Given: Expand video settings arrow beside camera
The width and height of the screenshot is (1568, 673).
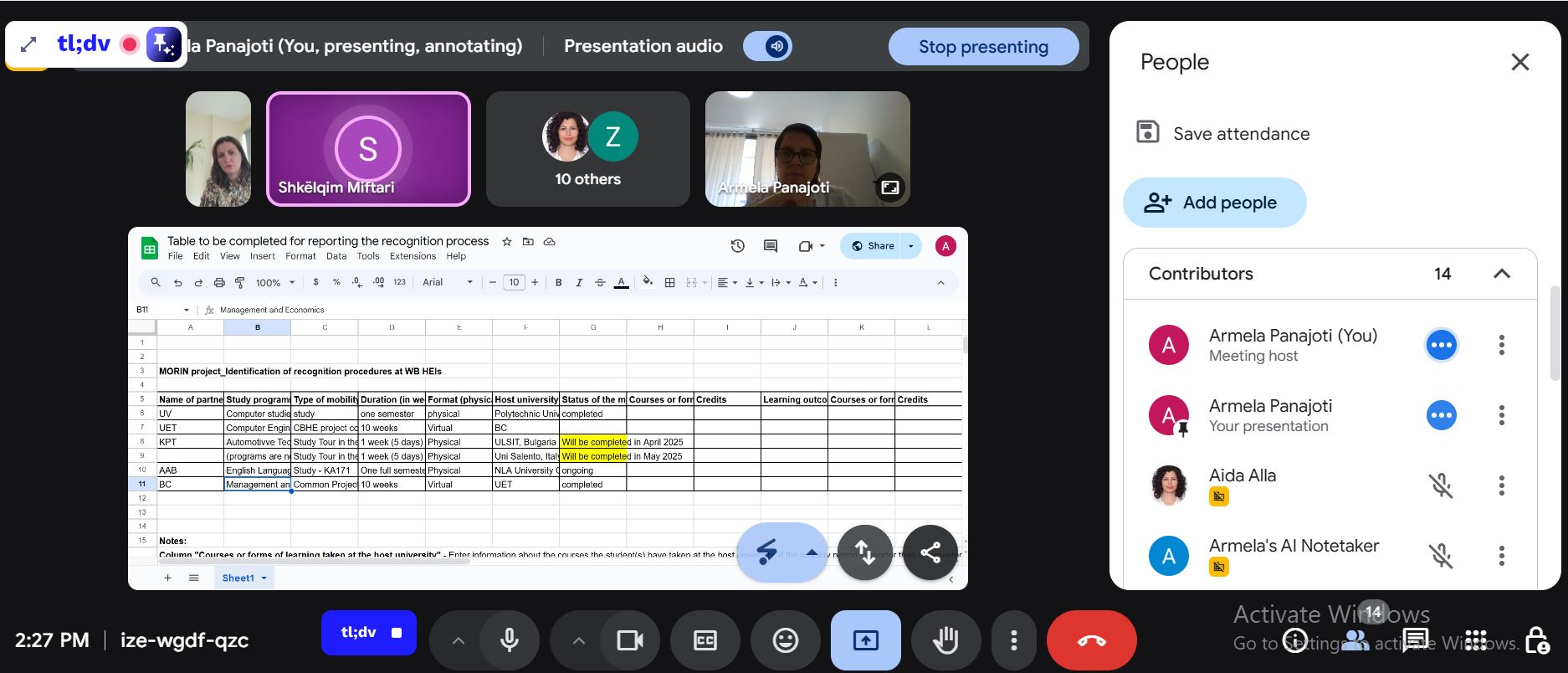Looking at the screenshot, I should (x=578, y=640).
